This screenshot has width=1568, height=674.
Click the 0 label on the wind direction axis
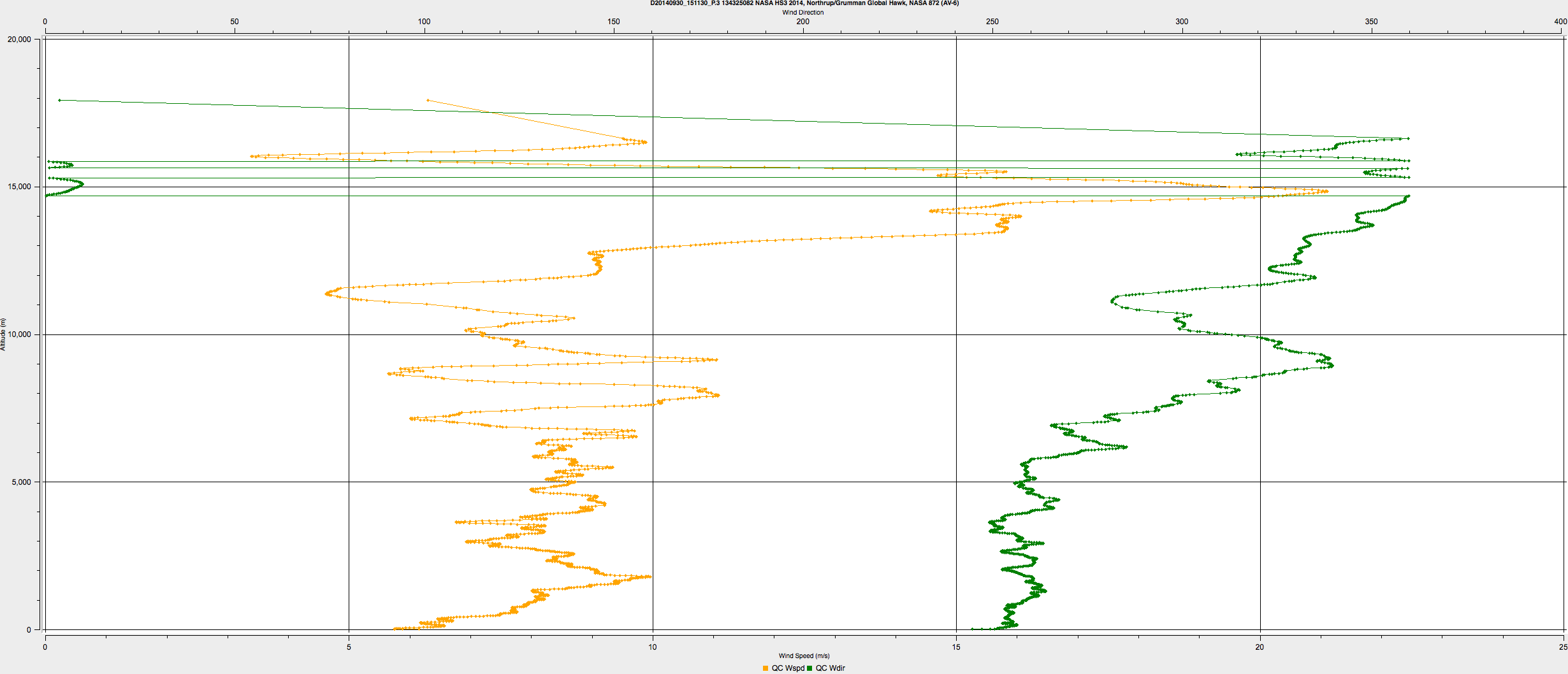click(45, 22)
